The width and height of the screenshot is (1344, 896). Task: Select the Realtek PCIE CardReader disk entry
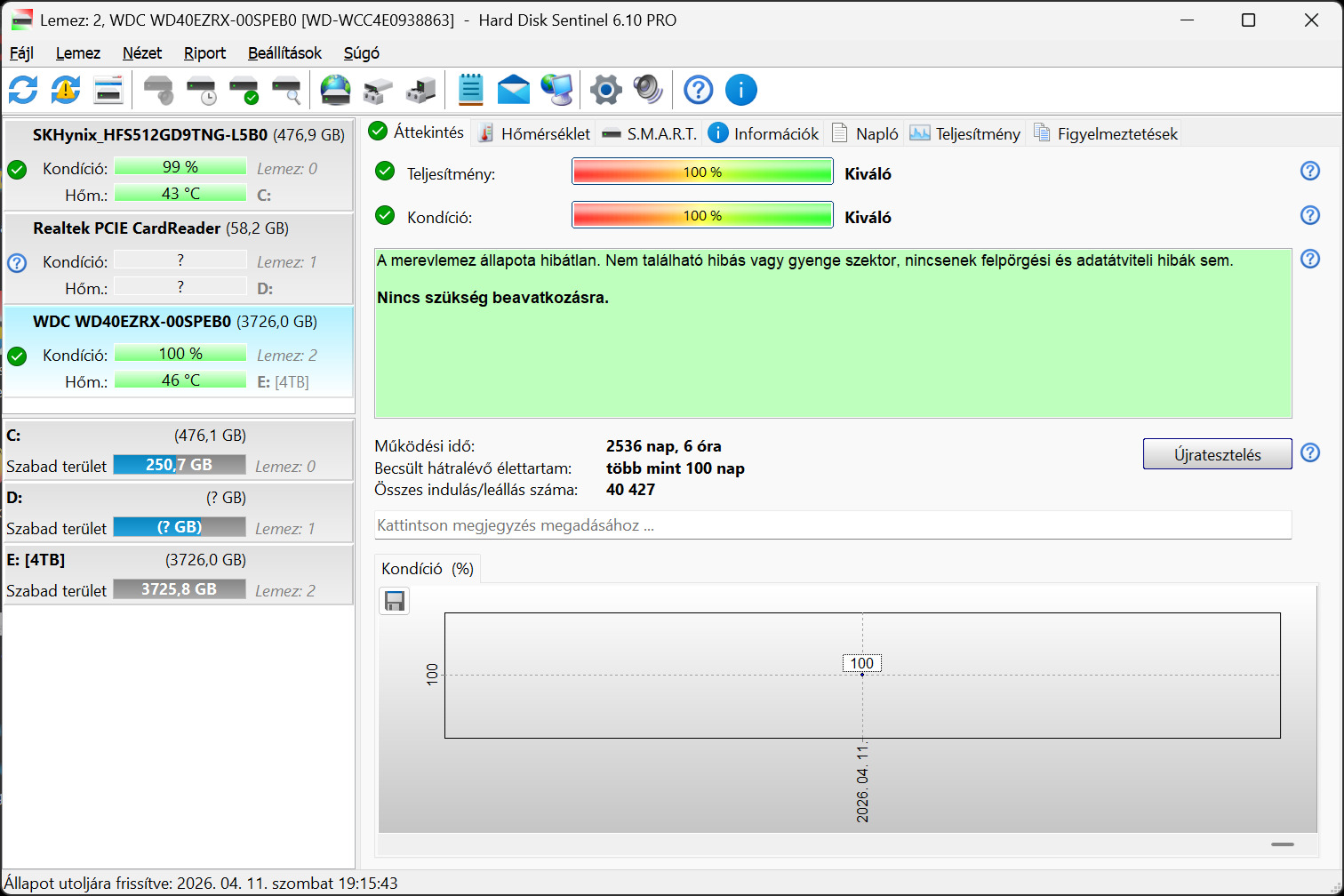(x=179, y=259)
